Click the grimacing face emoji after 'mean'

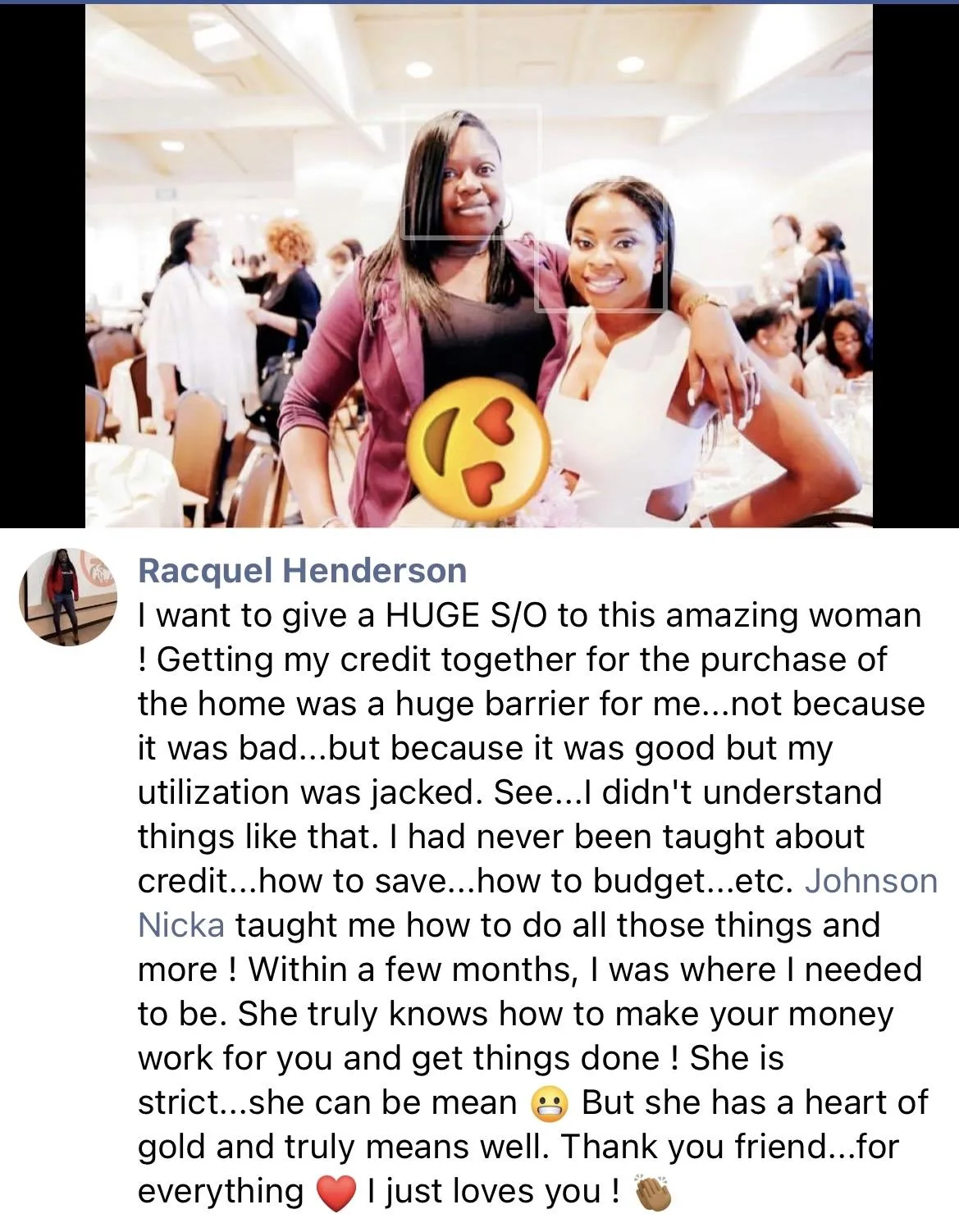549,1105
